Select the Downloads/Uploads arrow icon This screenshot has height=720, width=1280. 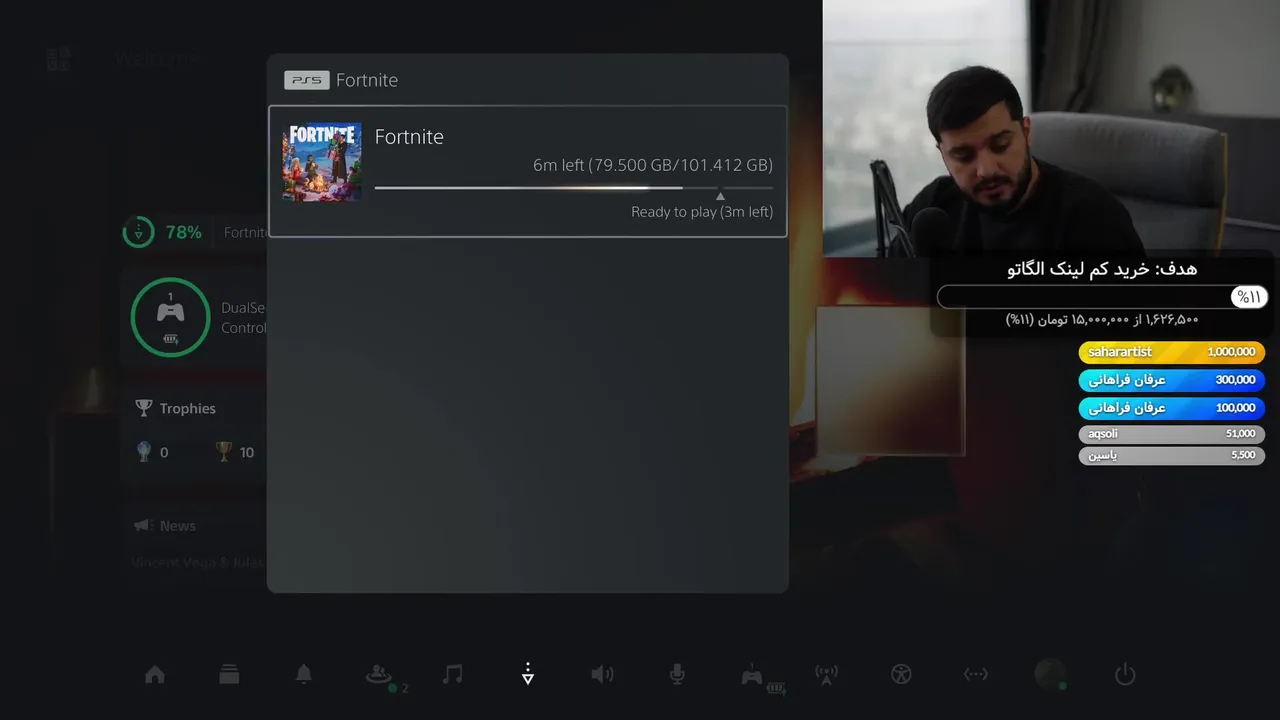tap(528, 675)
